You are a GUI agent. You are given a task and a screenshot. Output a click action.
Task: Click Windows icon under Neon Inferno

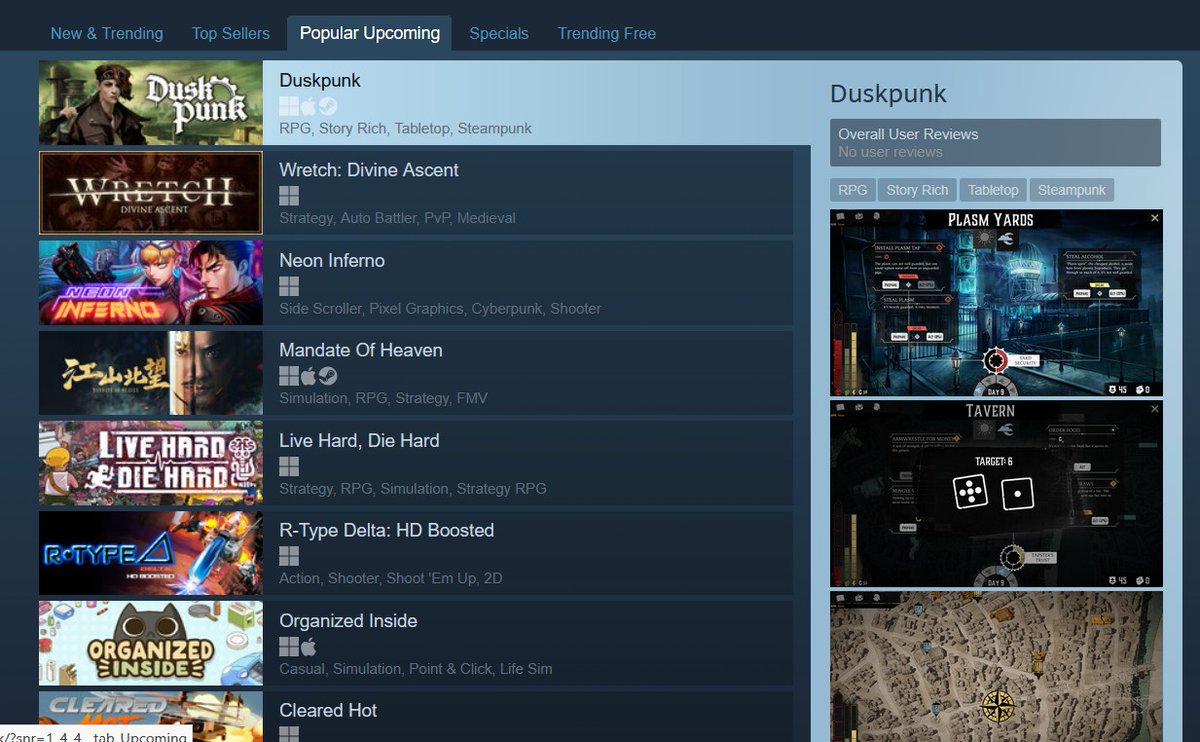289,287
